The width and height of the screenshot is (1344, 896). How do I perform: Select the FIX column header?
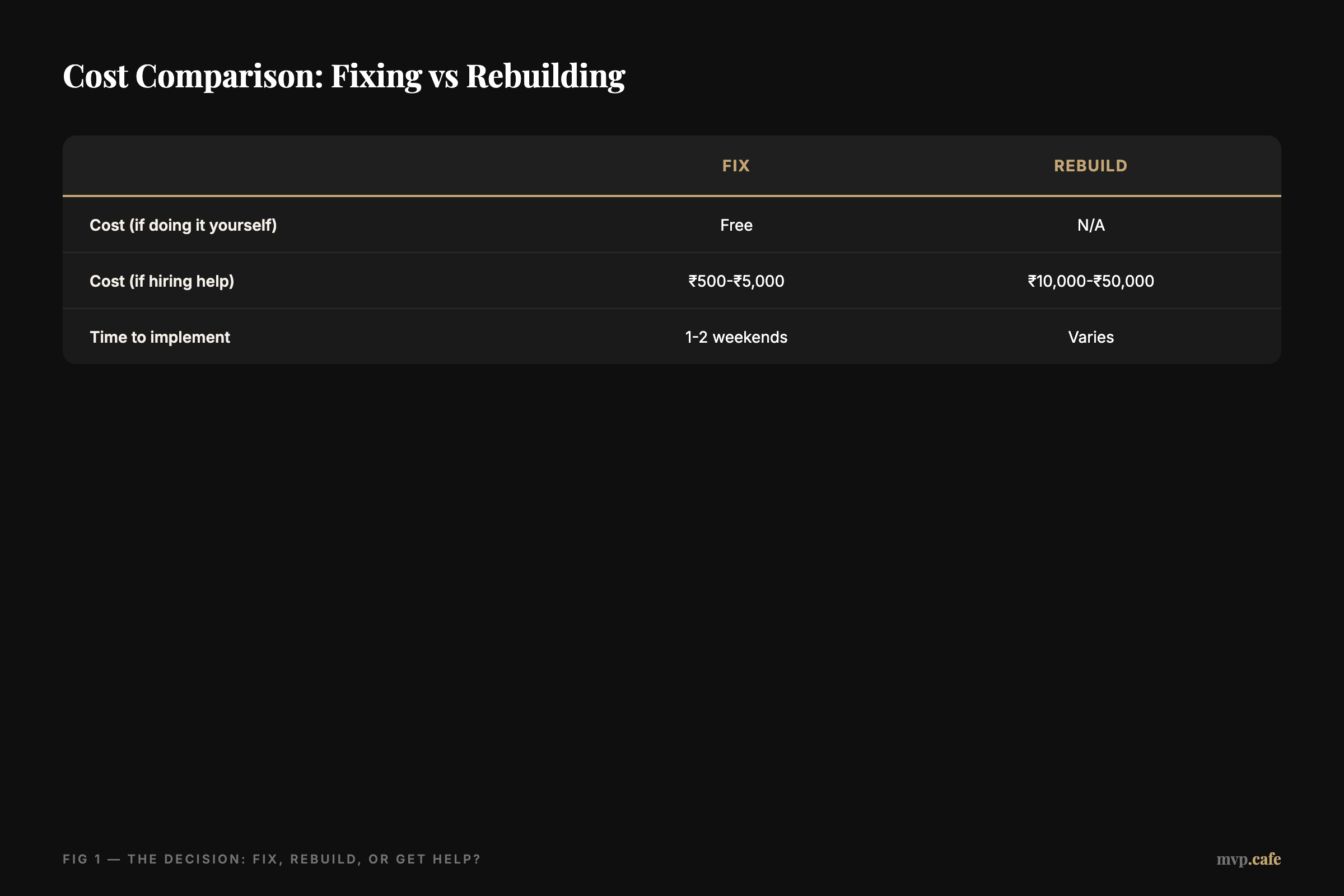click(x=736, y=166)
